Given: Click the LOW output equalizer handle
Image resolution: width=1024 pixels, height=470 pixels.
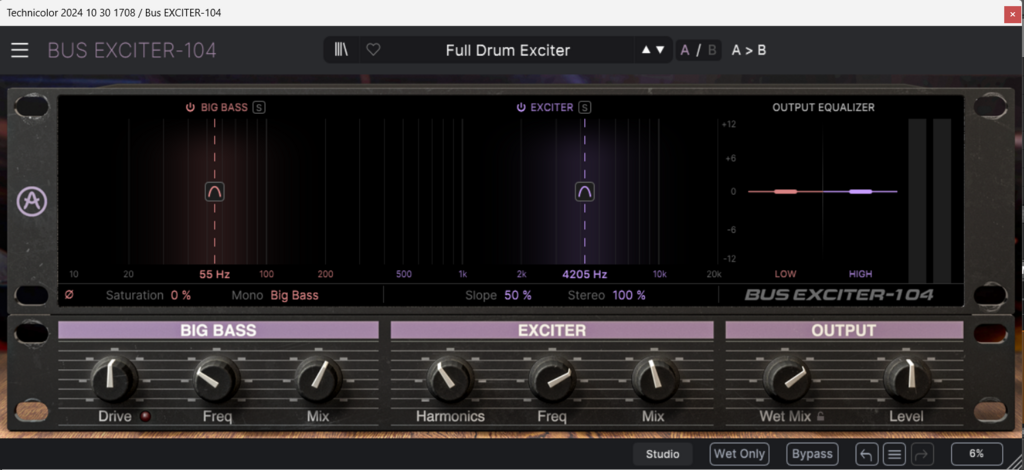Looking at the screenshot, I should coord(785,191).
